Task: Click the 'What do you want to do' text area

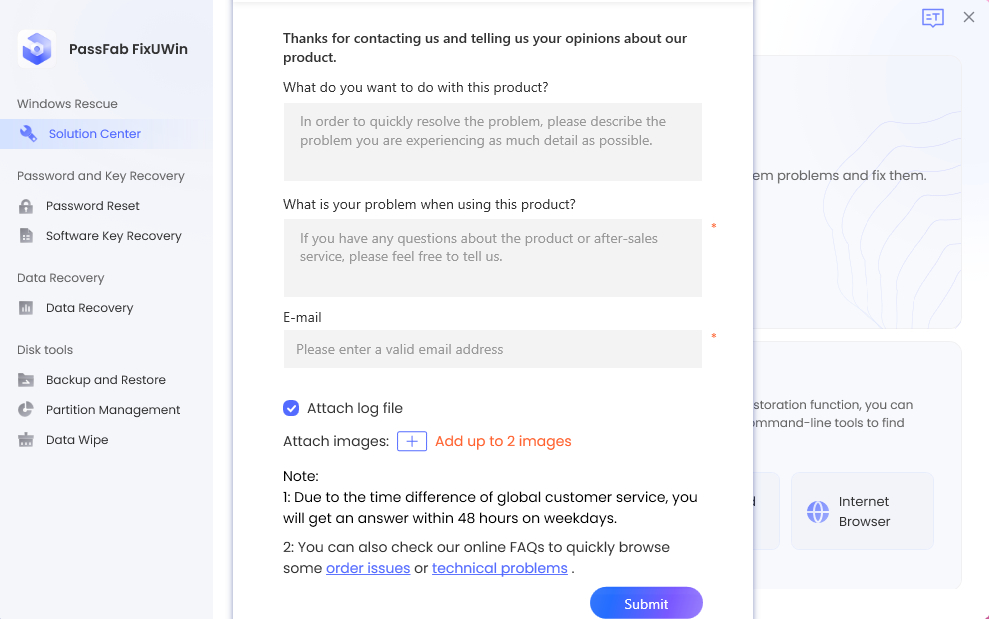Action: (x=493, y=142)
